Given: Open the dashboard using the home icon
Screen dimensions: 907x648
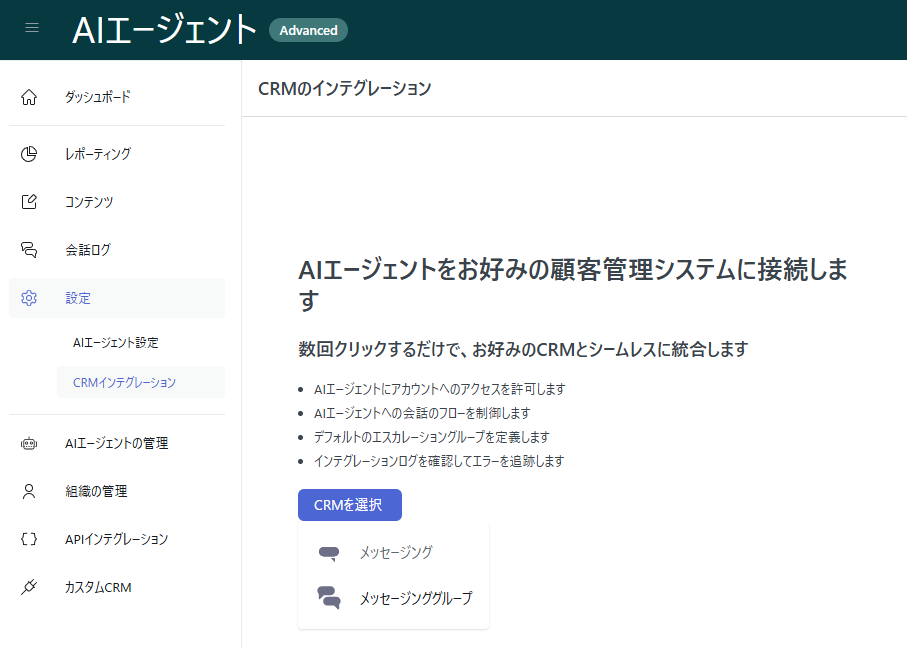Looking at the screenshot, I should tap(28, 96).
